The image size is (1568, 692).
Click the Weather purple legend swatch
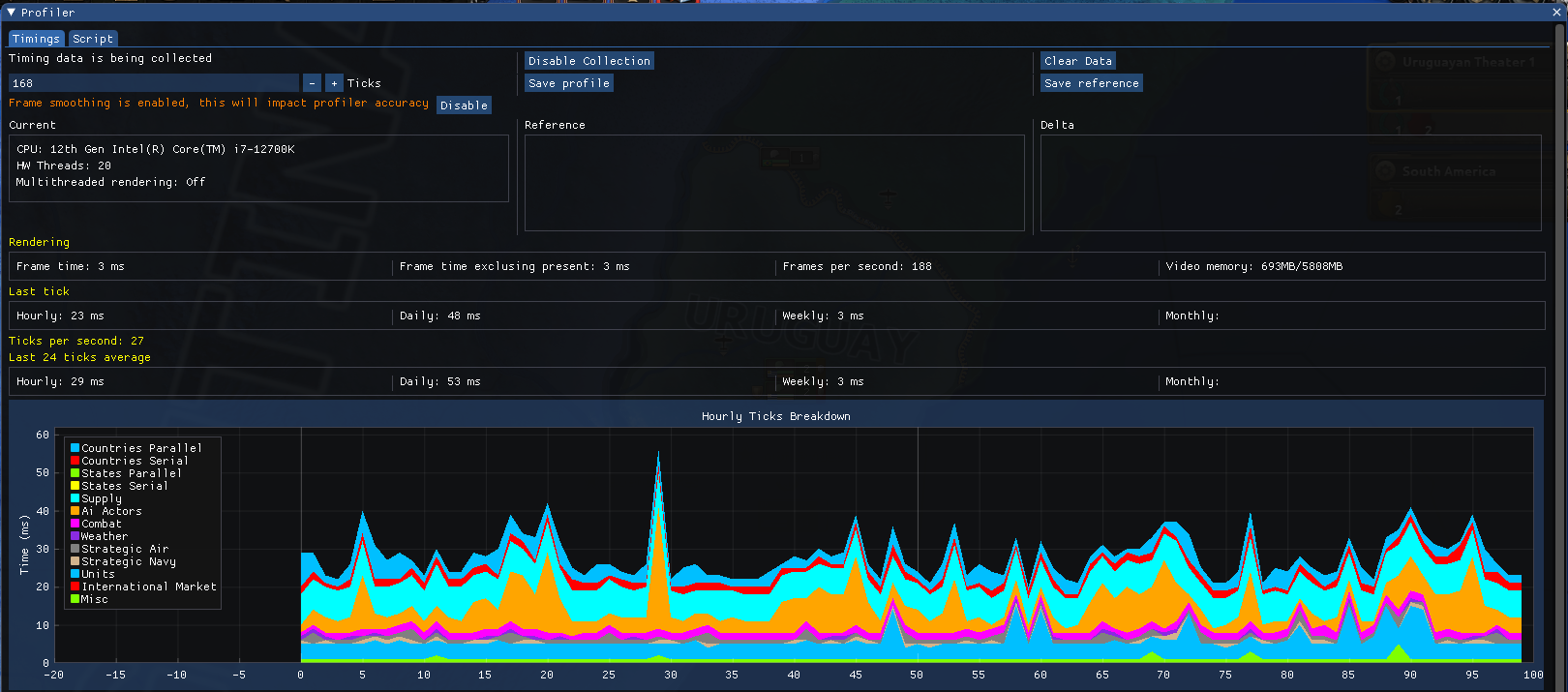click(75, 536)
